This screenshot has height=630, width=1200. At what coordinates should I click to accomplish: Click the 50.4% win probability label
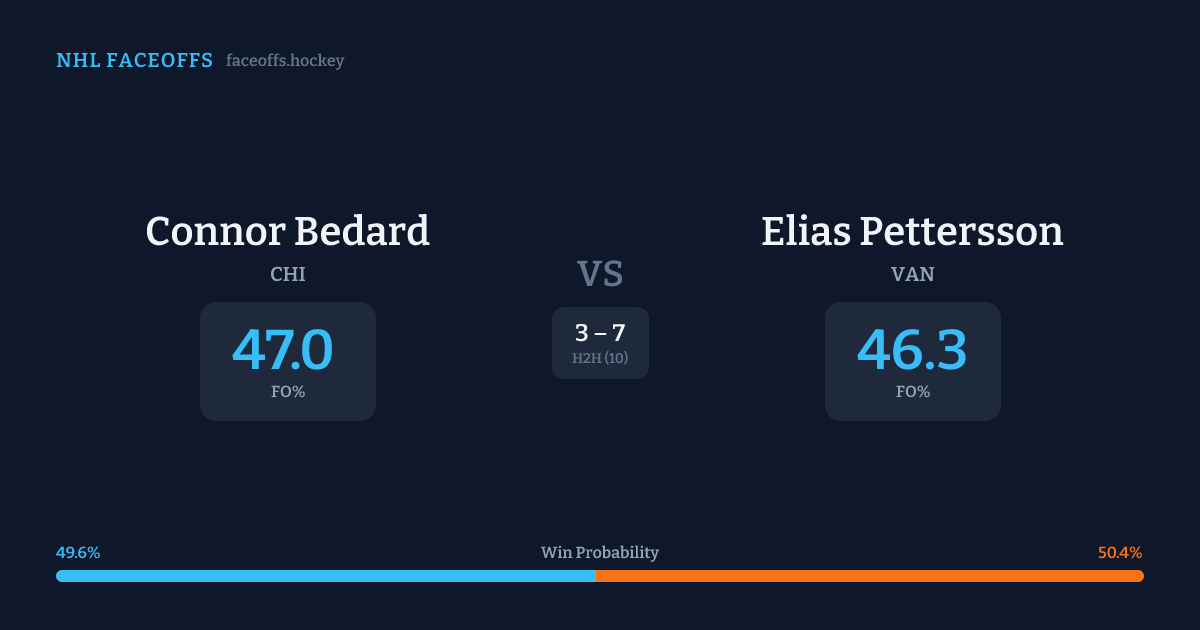(x=1120, y=553)
